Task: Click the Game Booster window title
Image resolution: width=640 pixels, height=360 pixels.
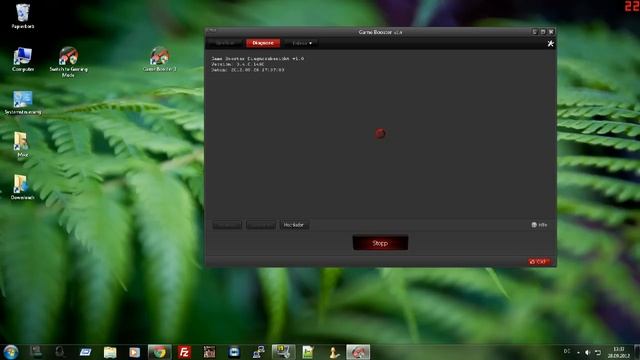Action: coord(380,32)
